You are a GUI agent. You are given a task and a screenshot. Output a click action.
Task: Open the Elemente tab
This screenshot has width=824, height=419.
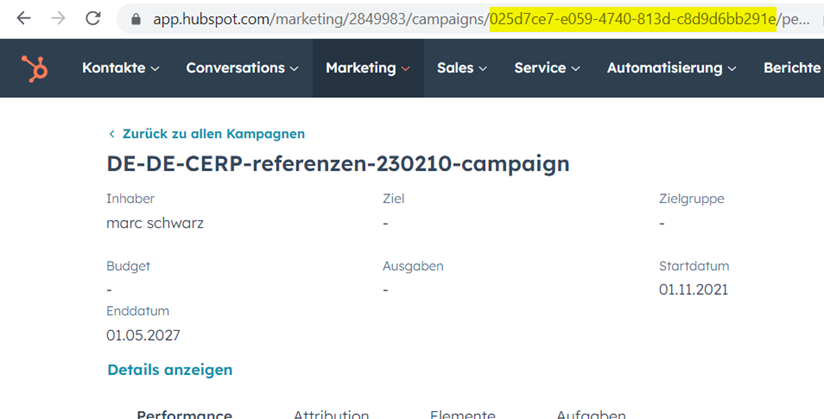tap(462, 414)
